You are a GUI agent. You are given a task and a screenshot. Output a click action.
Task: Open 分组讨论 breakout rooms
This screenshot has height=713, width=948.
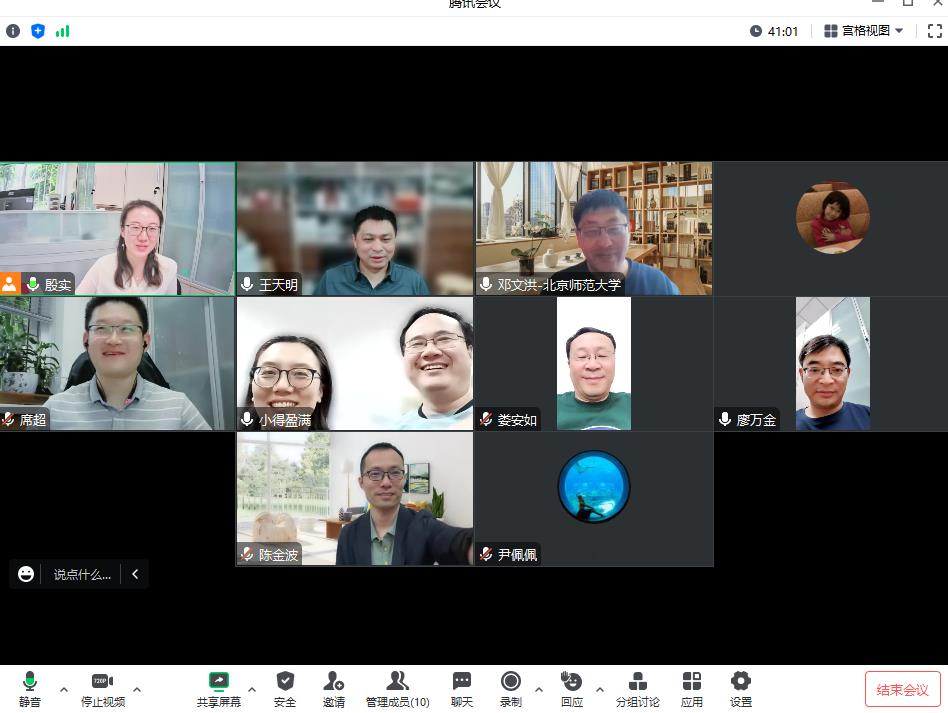pyautogui.click(x=637, y=688)
